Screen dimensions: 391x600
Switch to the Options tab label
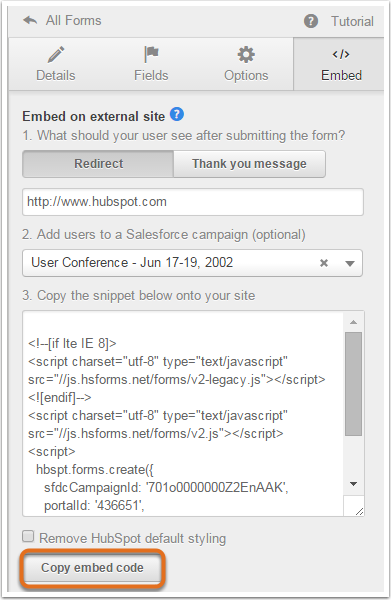[246, 75]
